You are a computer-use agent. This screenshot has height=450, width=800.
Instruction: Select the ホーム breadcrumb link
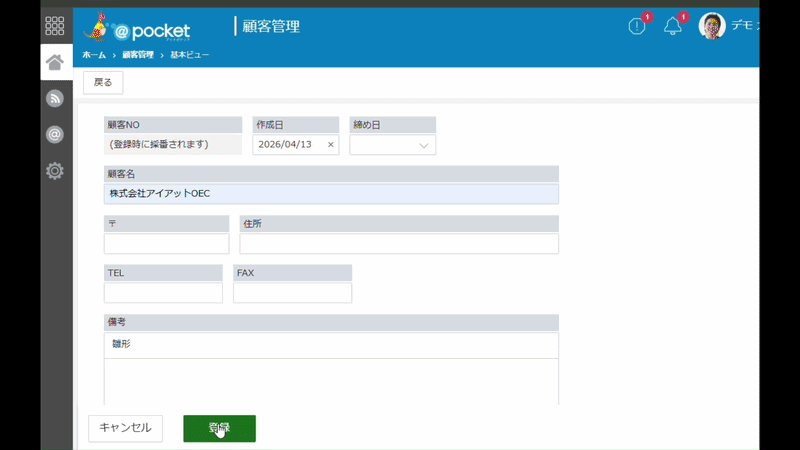point(94,55)
